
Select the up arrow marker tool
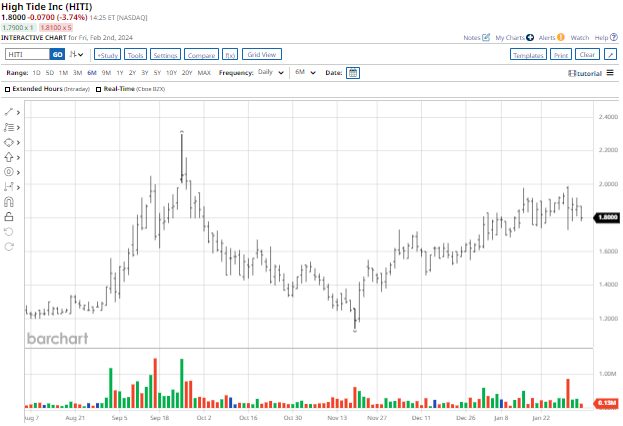[9, 157]
